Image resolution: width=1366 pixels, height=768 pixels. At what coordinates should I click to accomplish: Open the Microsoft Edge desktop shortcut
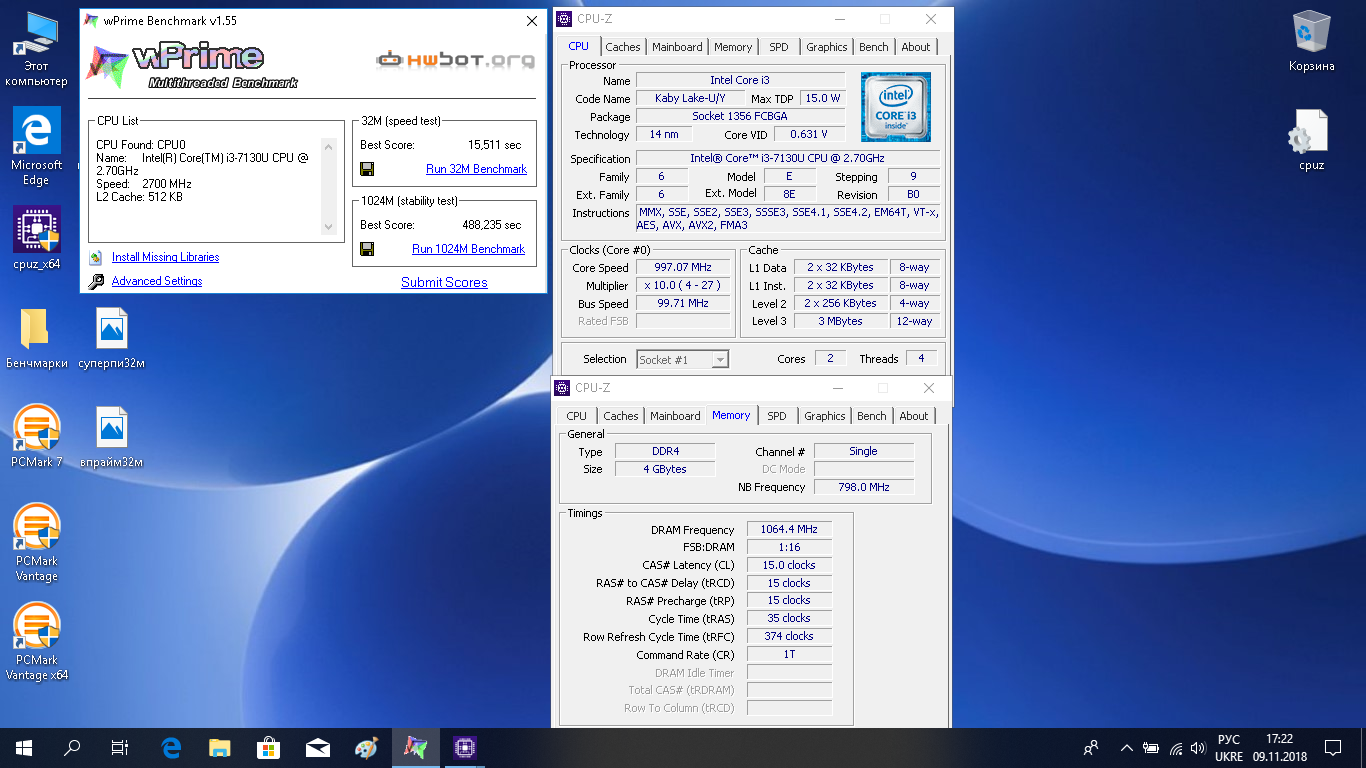coord(36,146)
